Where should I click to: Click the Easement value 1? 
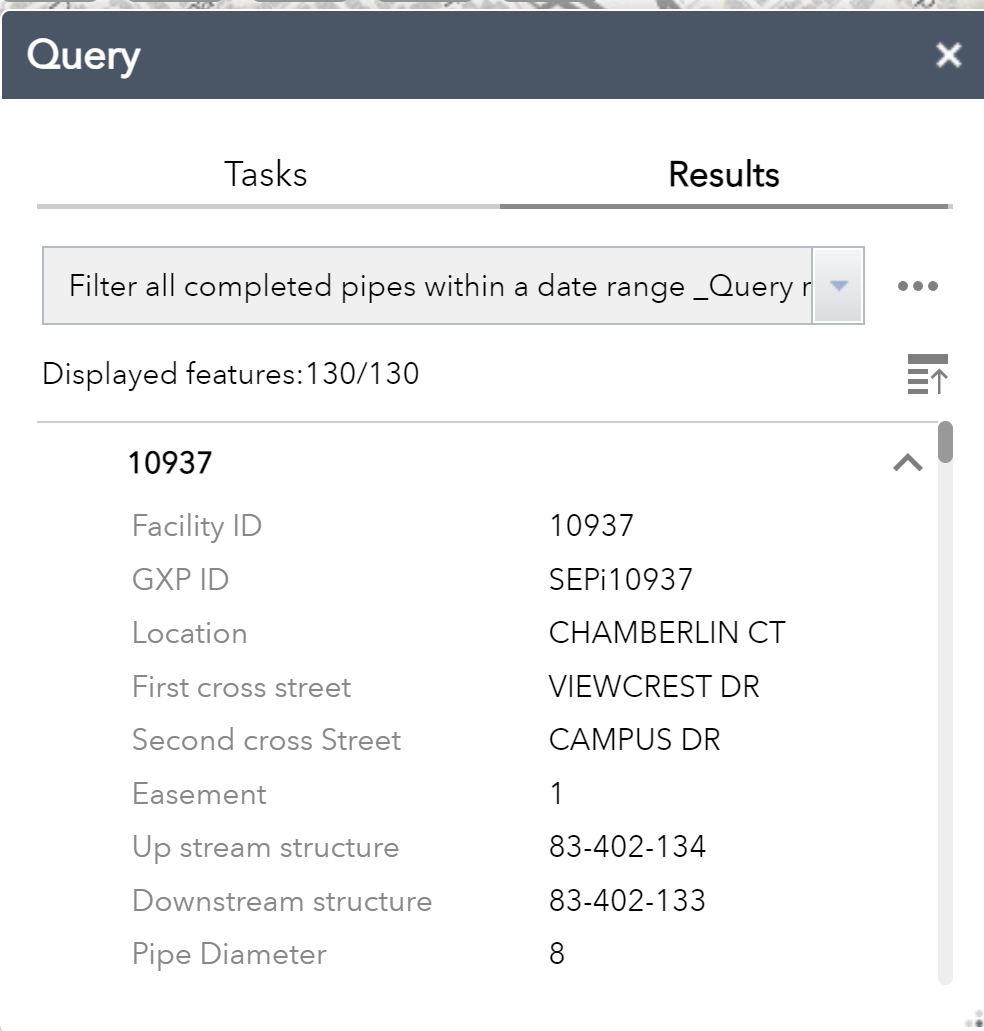[x=556, y=793]
